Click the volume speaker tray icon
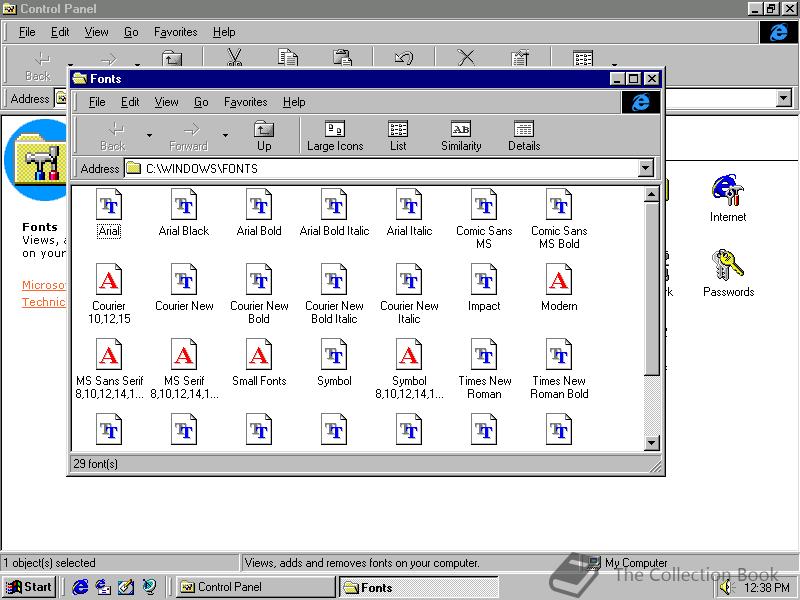Screen dimensions: 800x600 coord(724,588)
